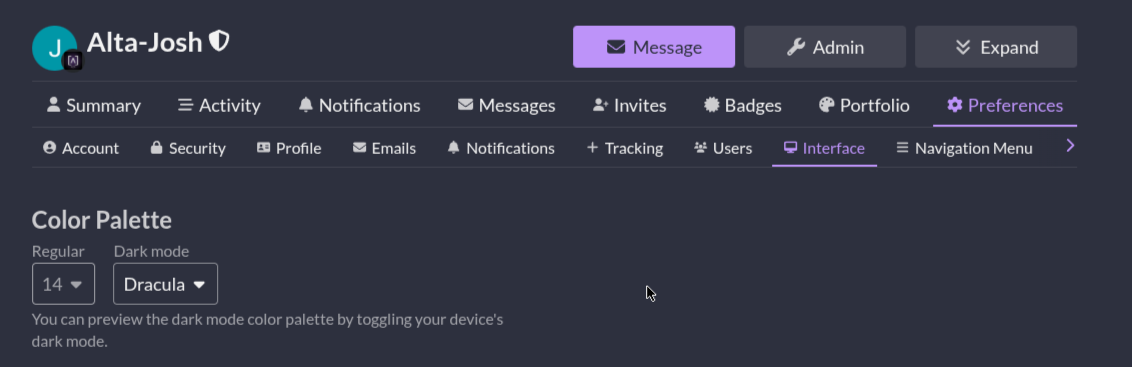
Task: Click the bell icon on the Notifications main tab
Action: [x=306, y=105]
